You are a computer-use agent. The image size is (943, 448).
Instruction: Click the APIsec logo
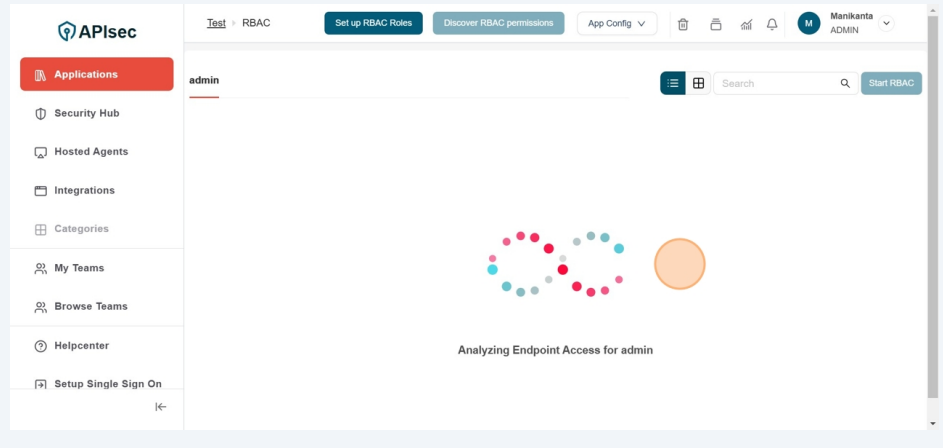[97, 31]
